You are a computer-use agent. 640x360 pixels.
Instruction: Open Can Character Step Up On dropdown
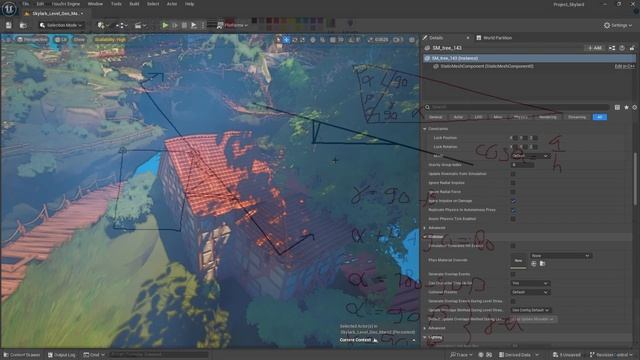tap(530, 283)
